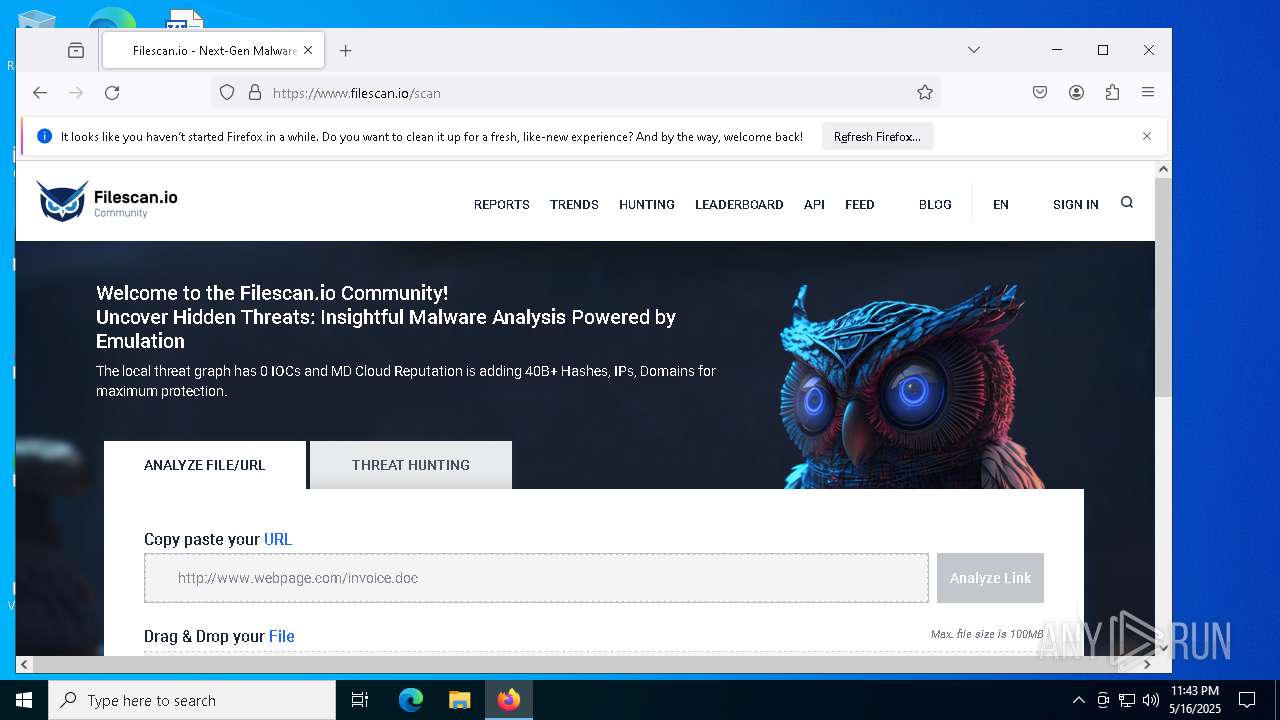Open Firefox account icon
The image size is (1280, 720).
coord(1076,92)
